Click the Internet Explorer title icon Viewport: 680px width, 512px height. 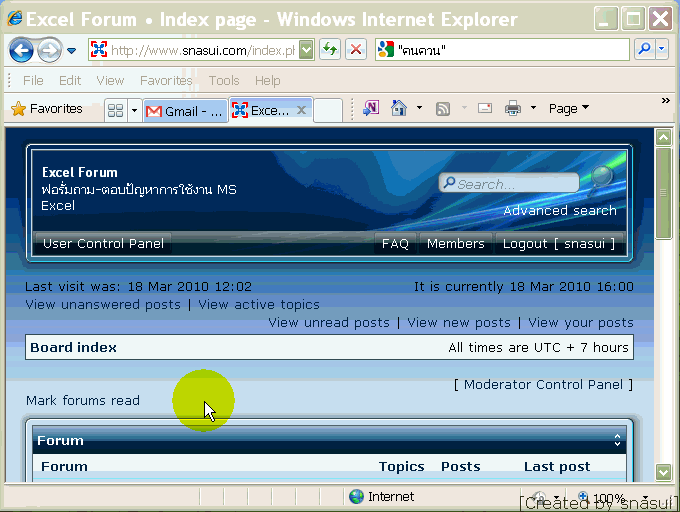coord(14,18)
